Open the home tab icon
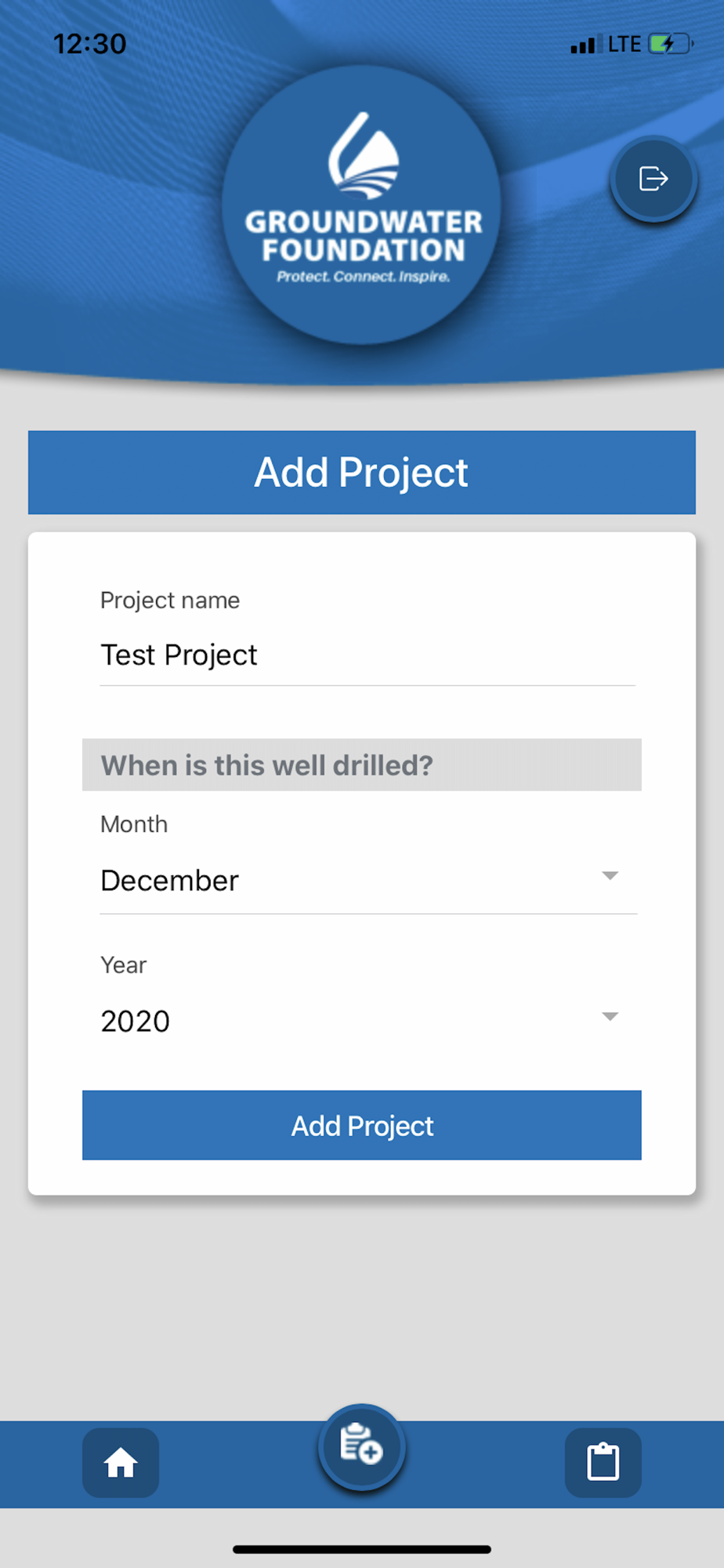This screenshot has height=1568, width=724. pos(121,1463)
